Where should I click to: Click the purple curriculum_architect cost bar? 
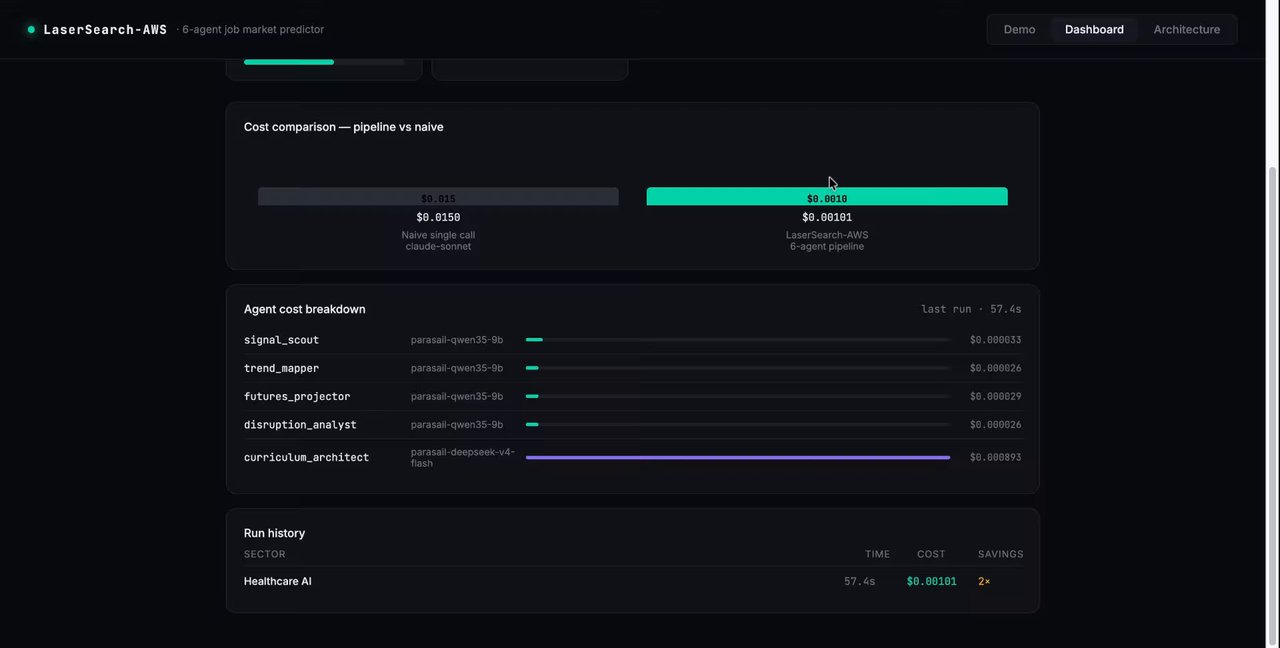tap(738, 457)
